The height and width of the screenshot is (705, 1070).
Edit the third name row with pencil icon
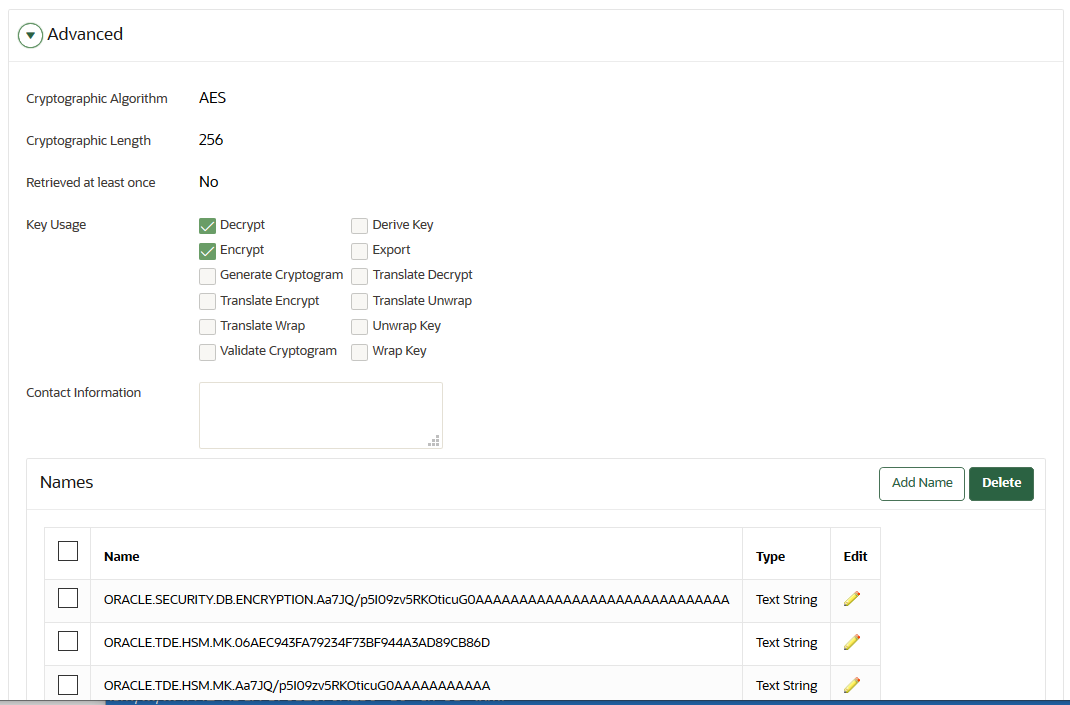point(852,684)
